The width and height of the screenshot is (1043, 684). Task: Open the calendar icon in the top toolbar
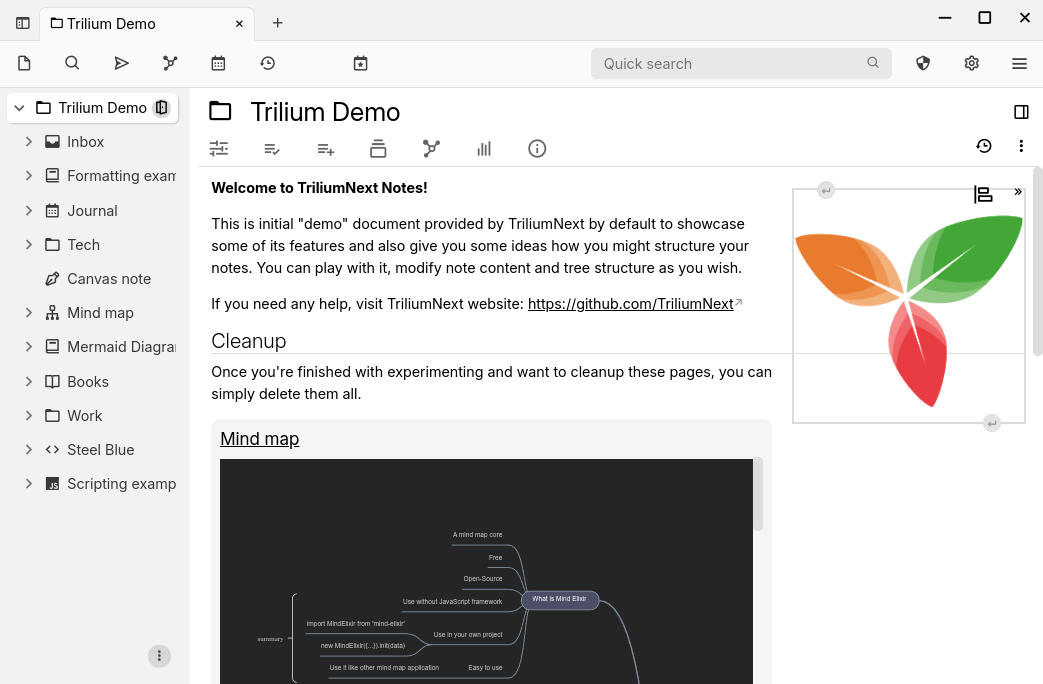218,63
